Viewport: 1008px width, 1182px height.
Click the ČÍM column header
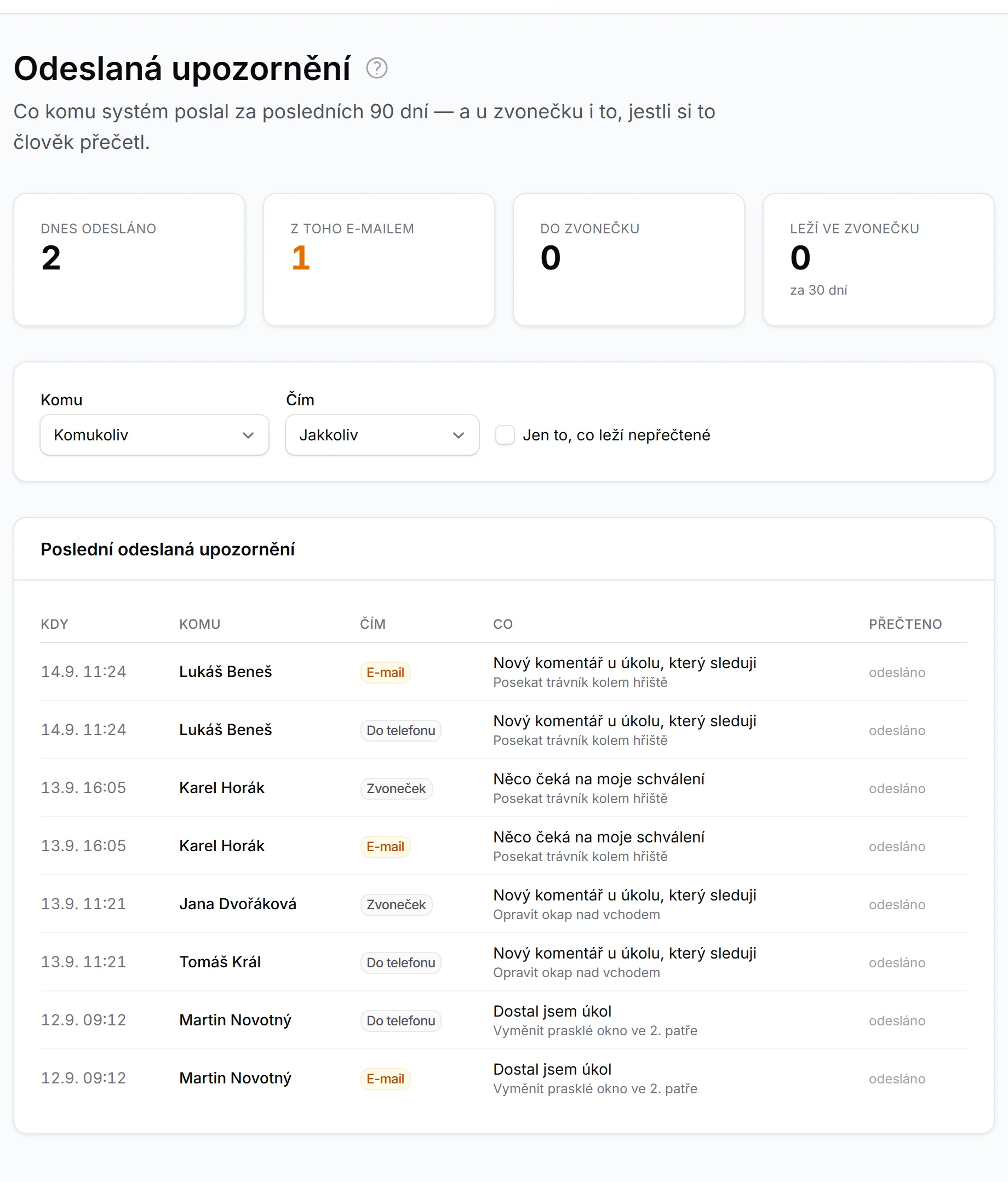point(373,624)
